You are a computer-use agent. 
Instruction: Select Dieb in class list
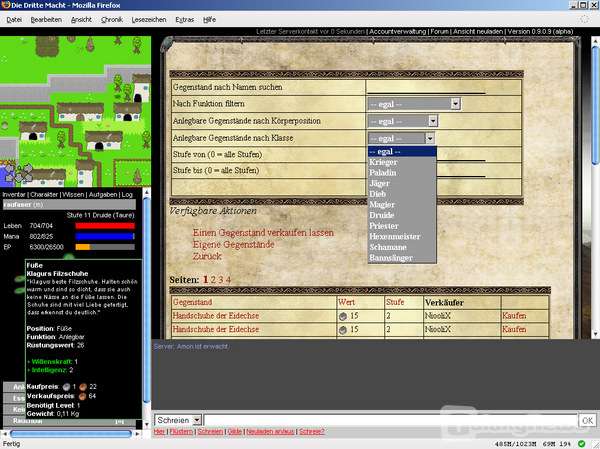click(402, 194)
